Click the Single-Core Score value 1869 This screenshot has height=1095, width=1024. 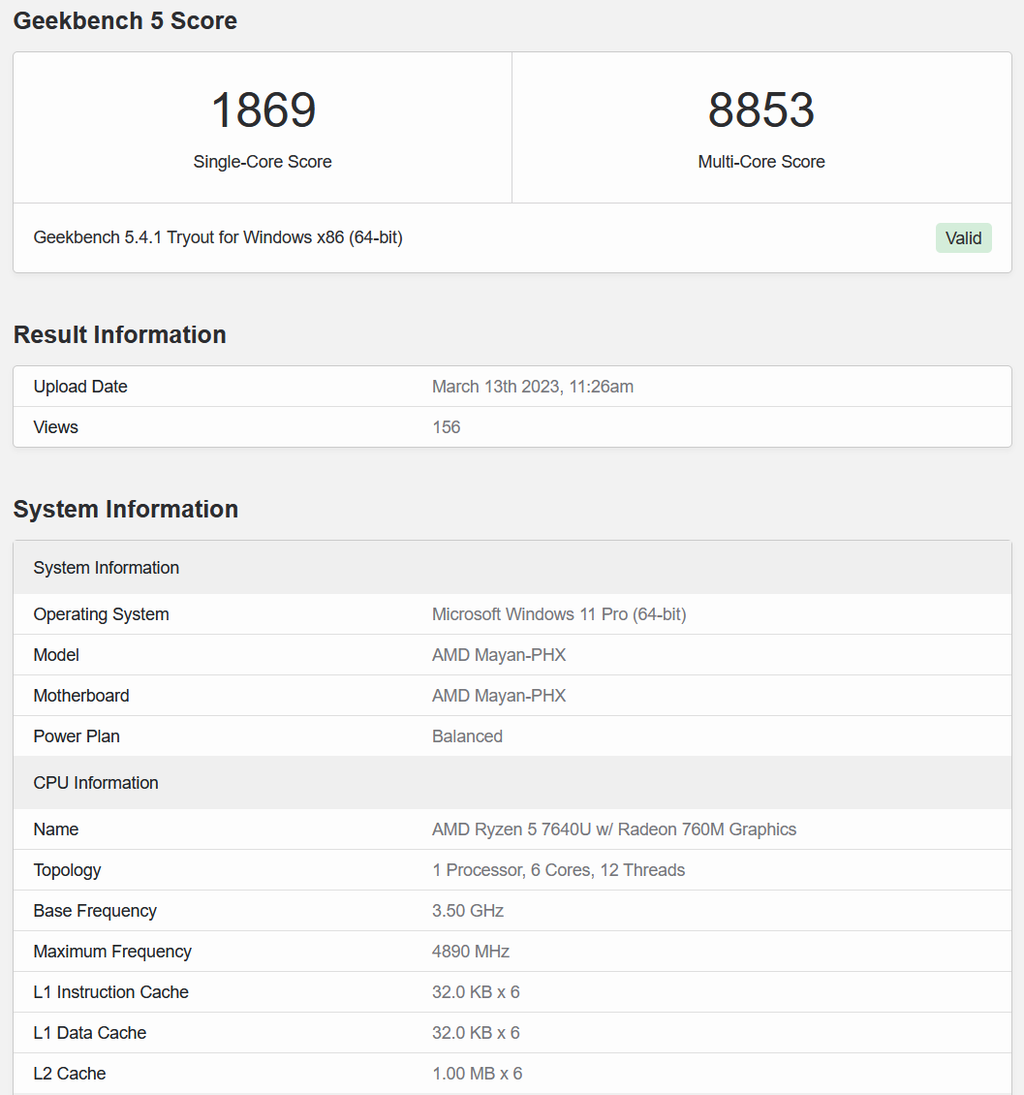[262, 110]
